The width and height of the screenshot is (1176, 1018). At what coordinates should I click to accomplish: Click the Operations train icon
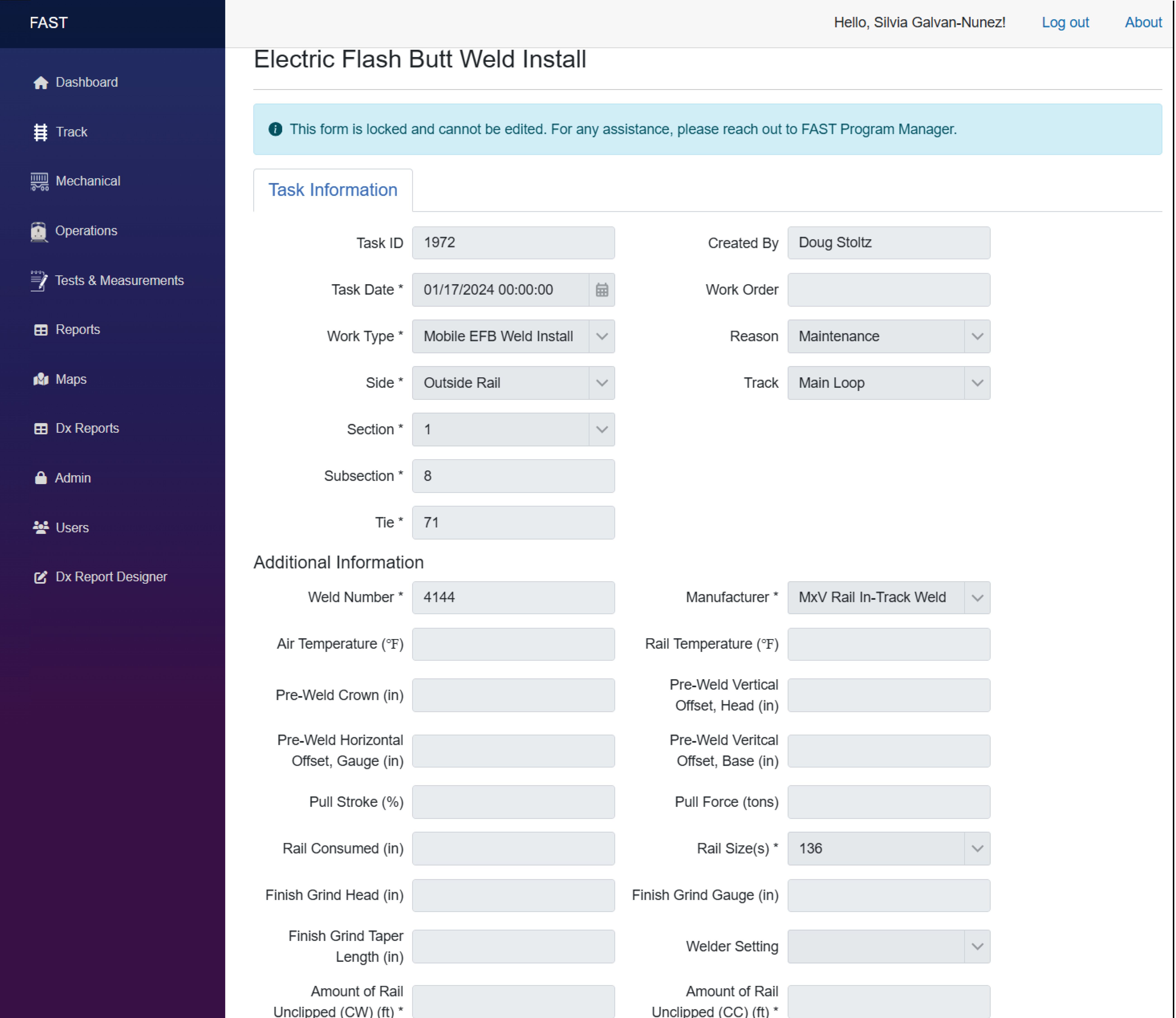pyautogui.click(x=39, y=232)
